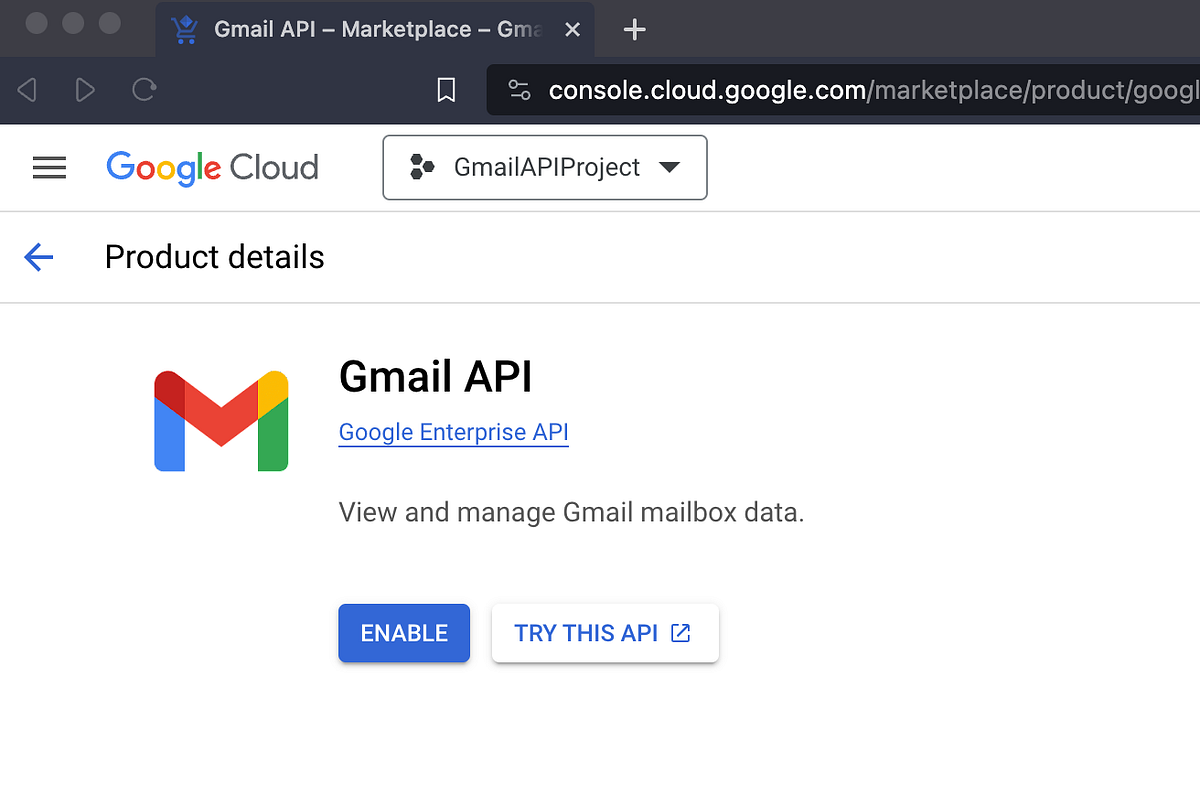Open the Google Cloud navigation menu

pos(48,167)
